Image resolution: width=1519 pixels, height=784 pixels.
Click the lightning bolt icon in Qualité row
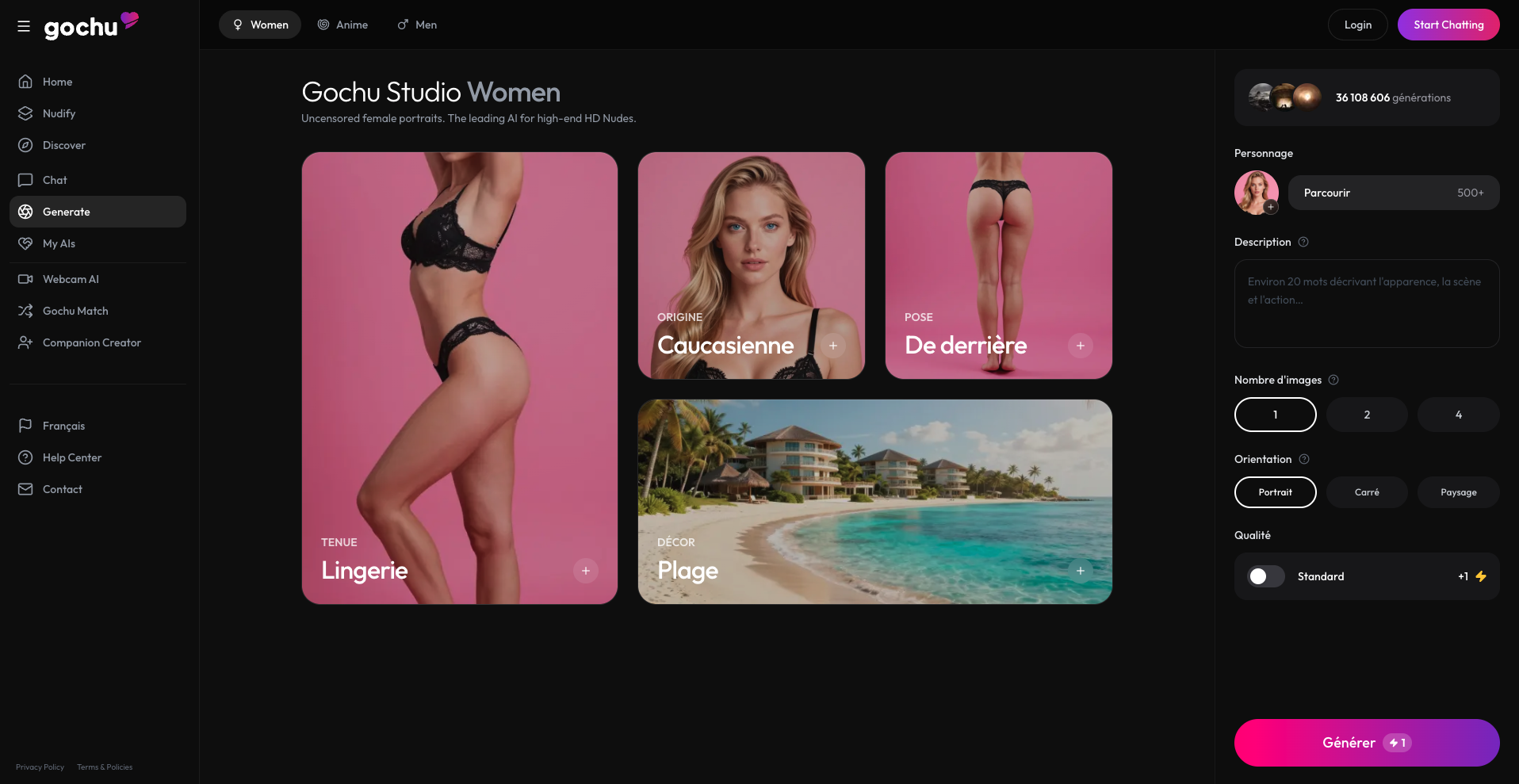click(1481, 576)
